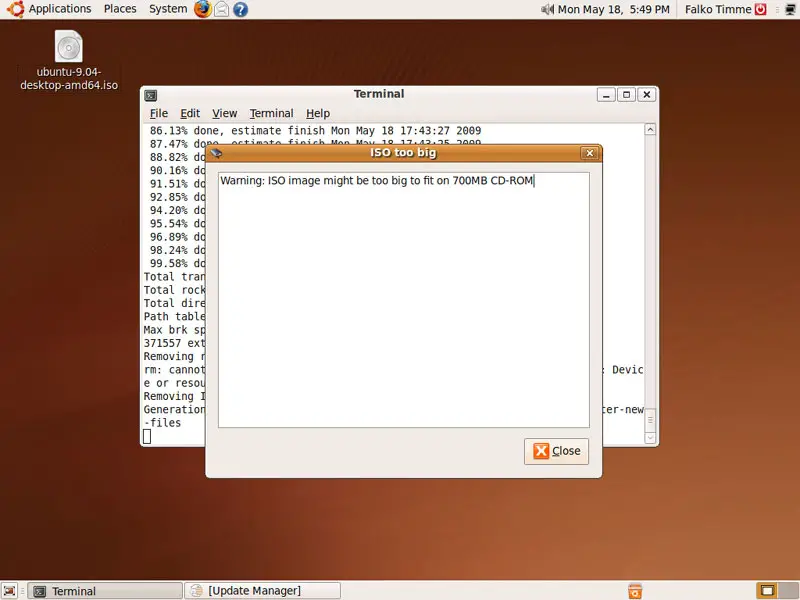
Task: Close the Terminal window
Action: click(646, 95)
